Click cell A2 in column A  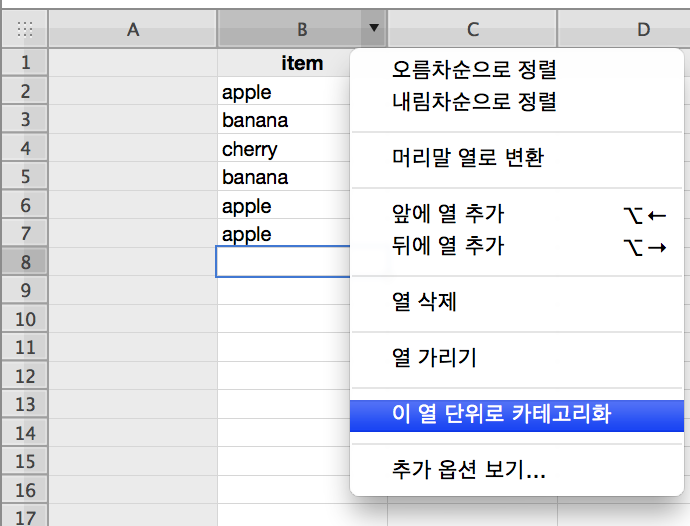point(132,91)
